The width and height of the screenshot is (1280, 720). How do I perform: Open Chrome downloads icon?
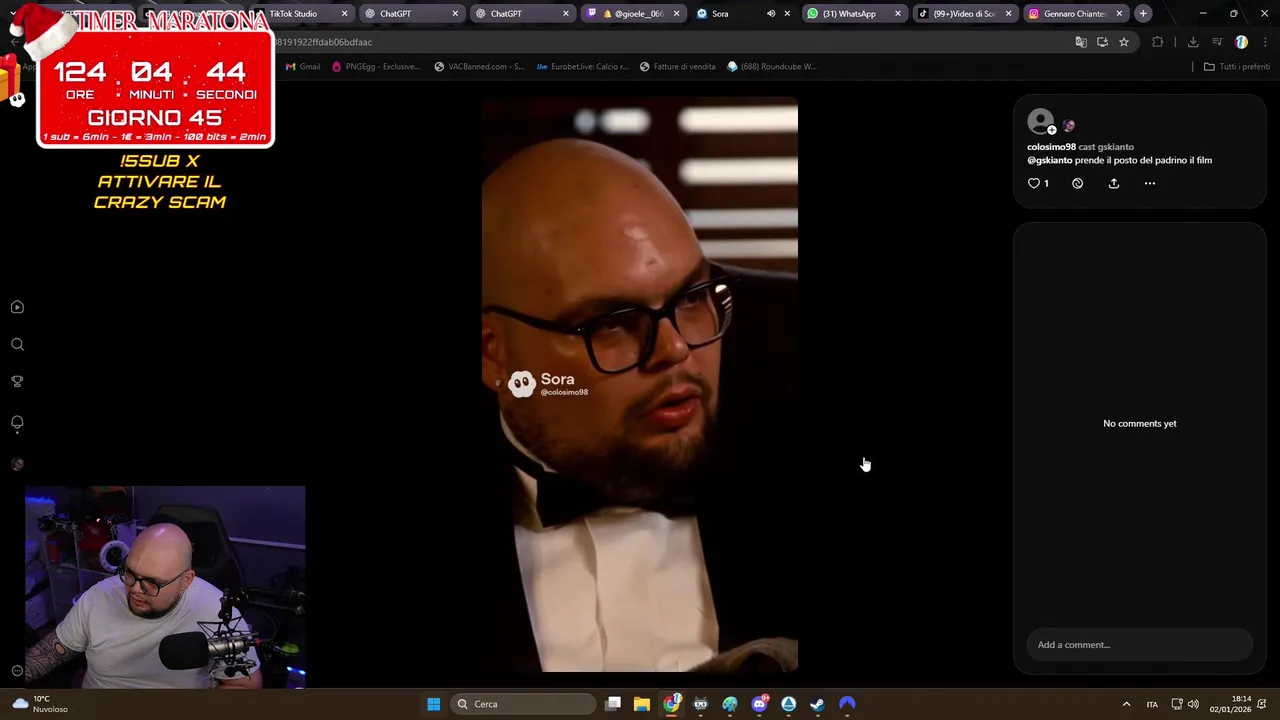coord(1193,42)
